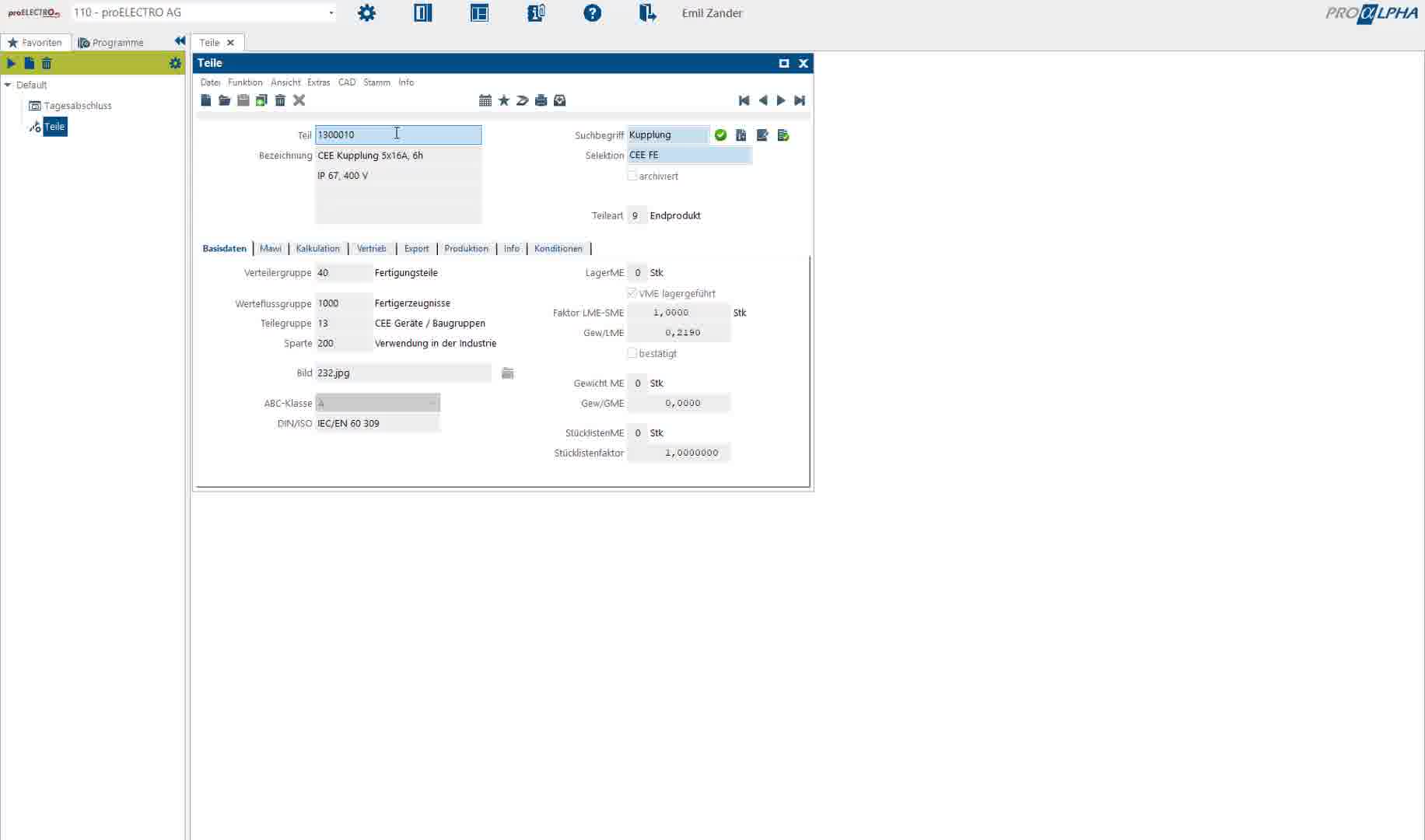This screenshot has height=840, width=1425.
Task: Switch to the Konditionen tab
Action: (x=558, y=249)
